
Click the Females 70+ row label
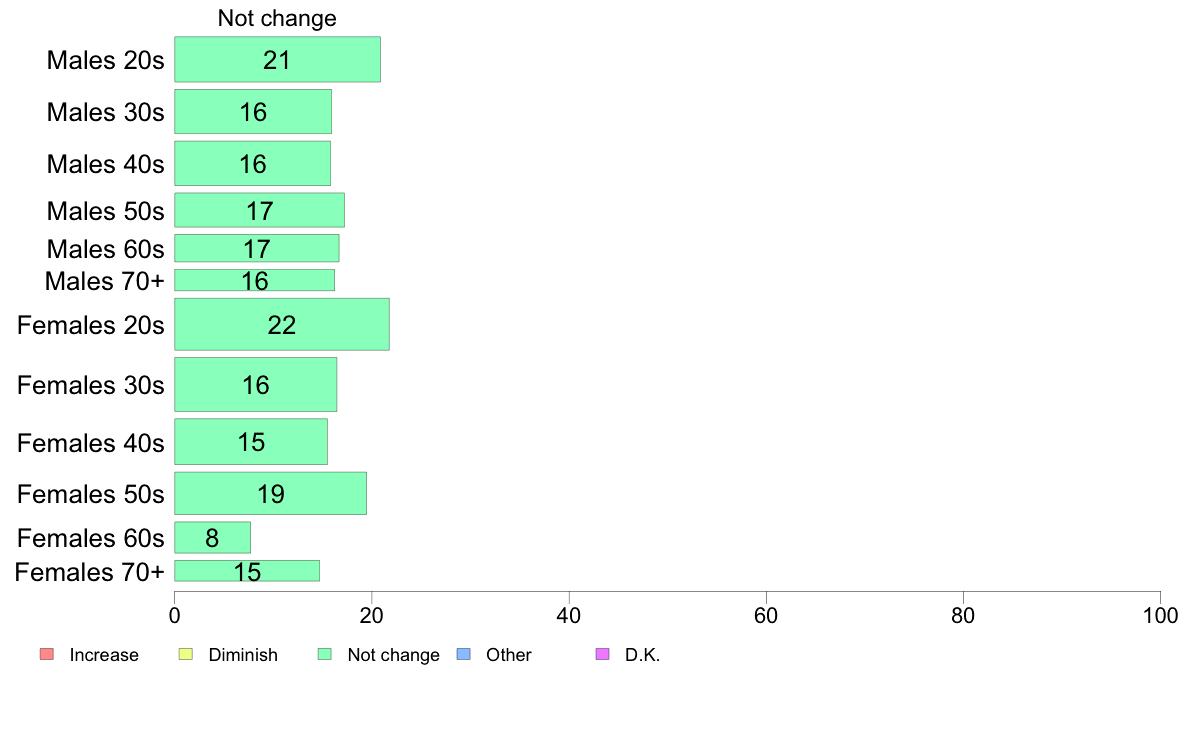(x=89, y=572)
